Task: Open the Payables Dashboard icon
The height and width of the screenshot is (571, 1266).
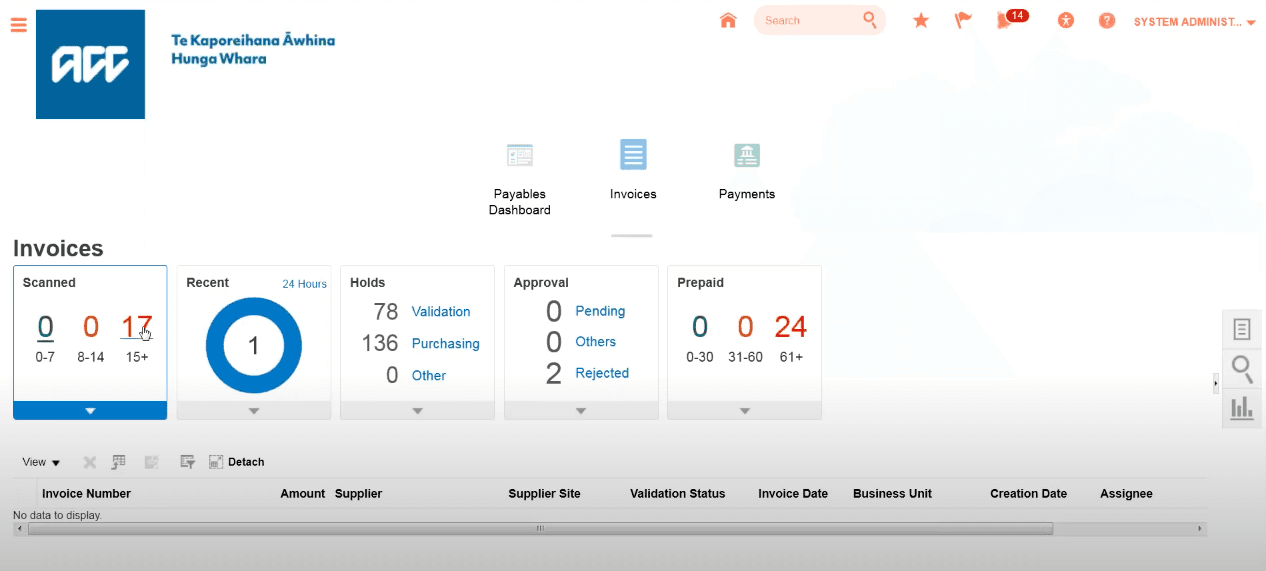Action: pos(520,155)
